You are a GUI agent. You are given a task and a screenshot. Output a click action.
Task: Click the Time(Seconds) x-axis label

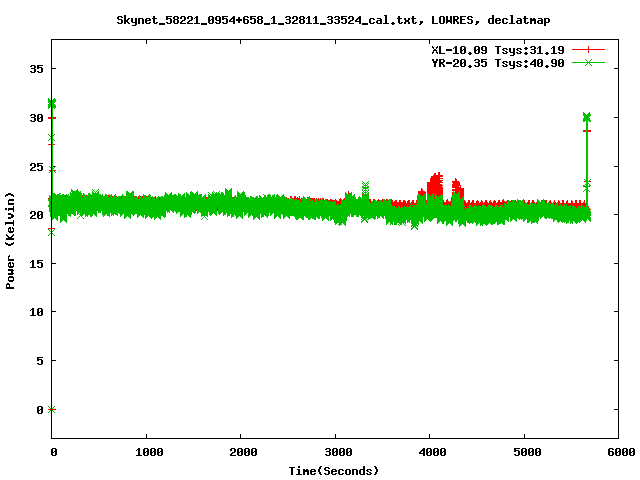333,471
